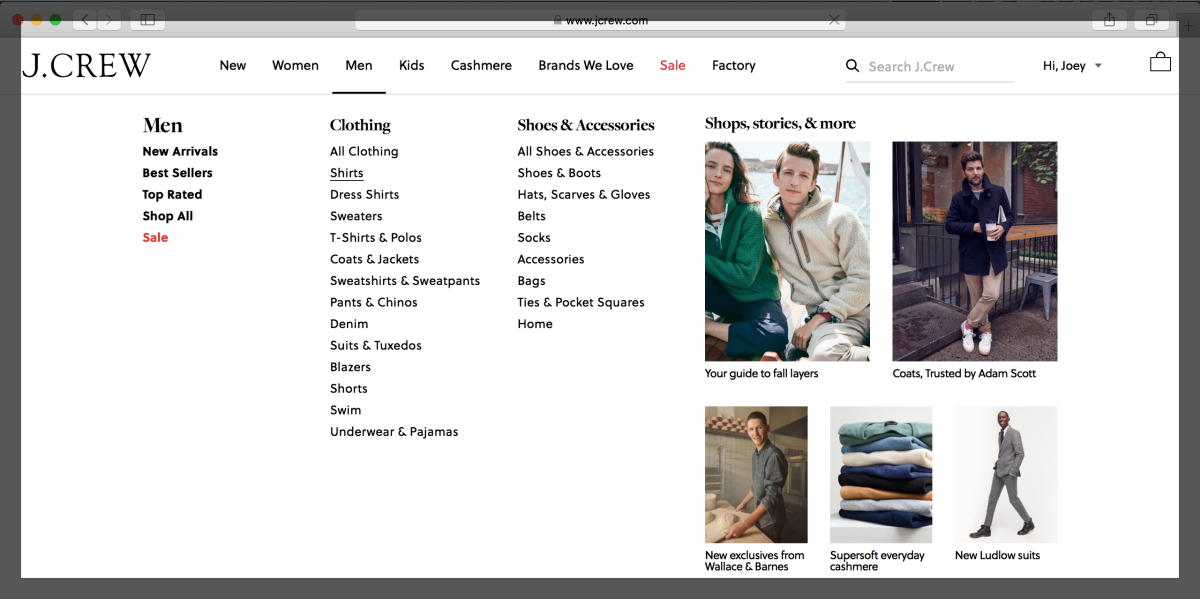Open the Factory nav item

(x=734, y=65)
